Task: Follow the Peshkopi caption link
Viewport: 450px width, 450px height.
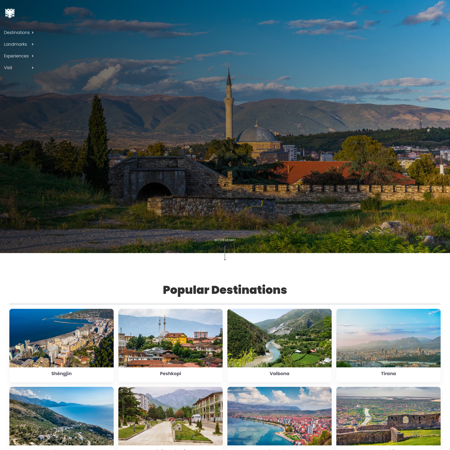Action: pyautogui.click(x=170, y=374)
